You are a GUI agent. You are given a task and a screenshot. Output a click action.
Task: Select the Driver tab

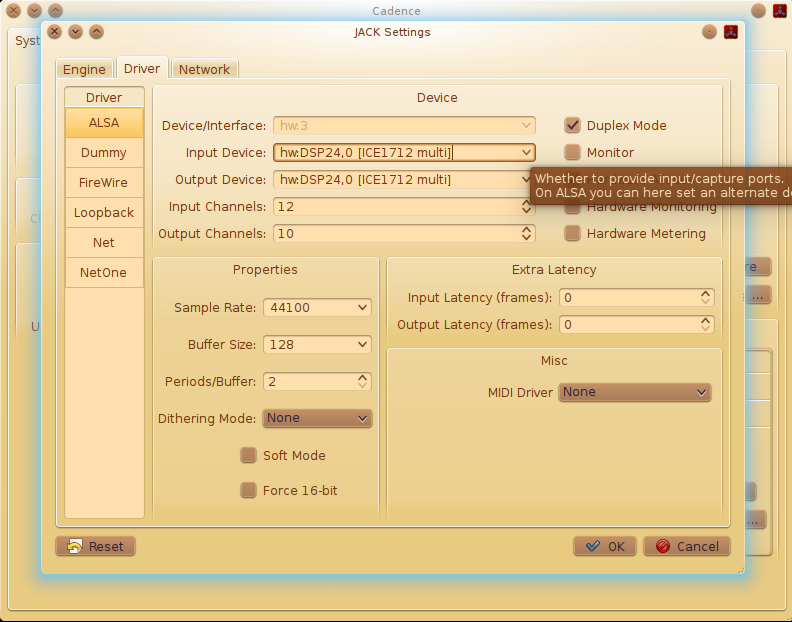coord(142,68)
